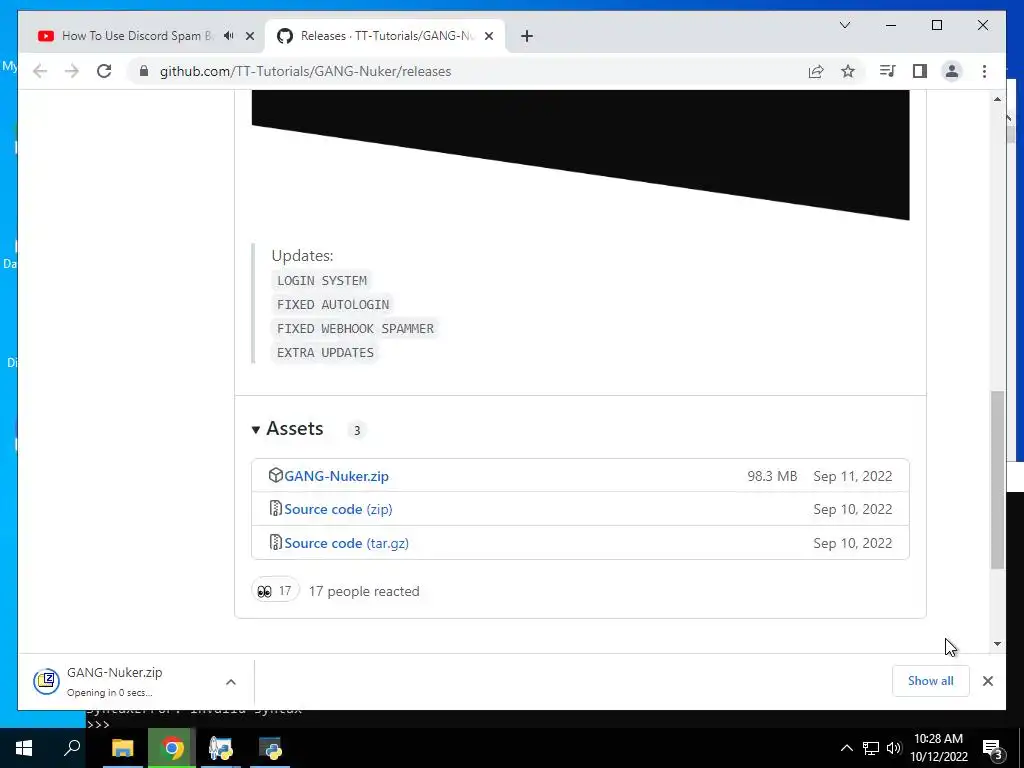Click FIXED AUTOLOGIN update entry

(332, 305)
